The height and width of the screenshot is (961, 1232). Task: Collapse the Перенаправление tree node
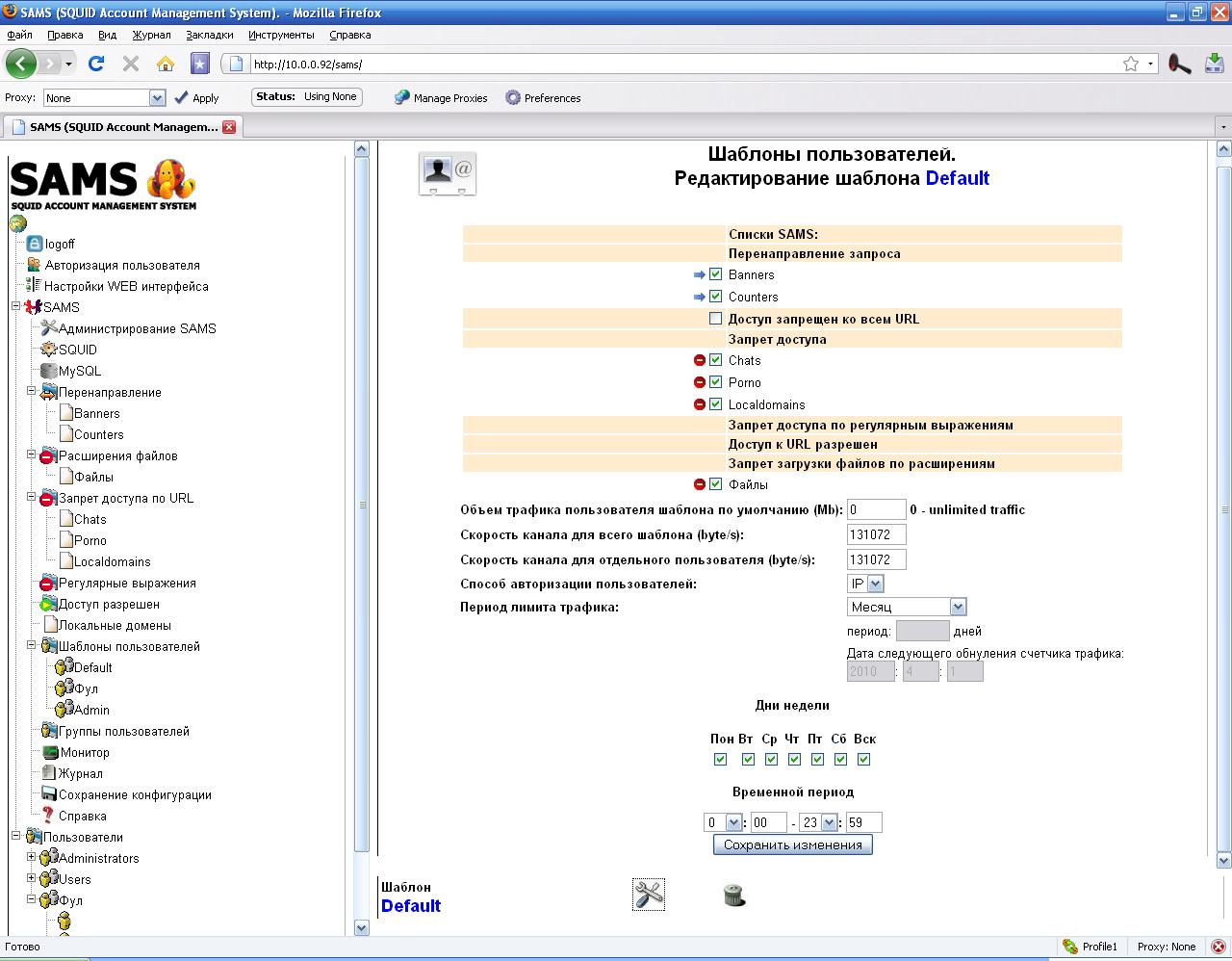tap(31, 391)
